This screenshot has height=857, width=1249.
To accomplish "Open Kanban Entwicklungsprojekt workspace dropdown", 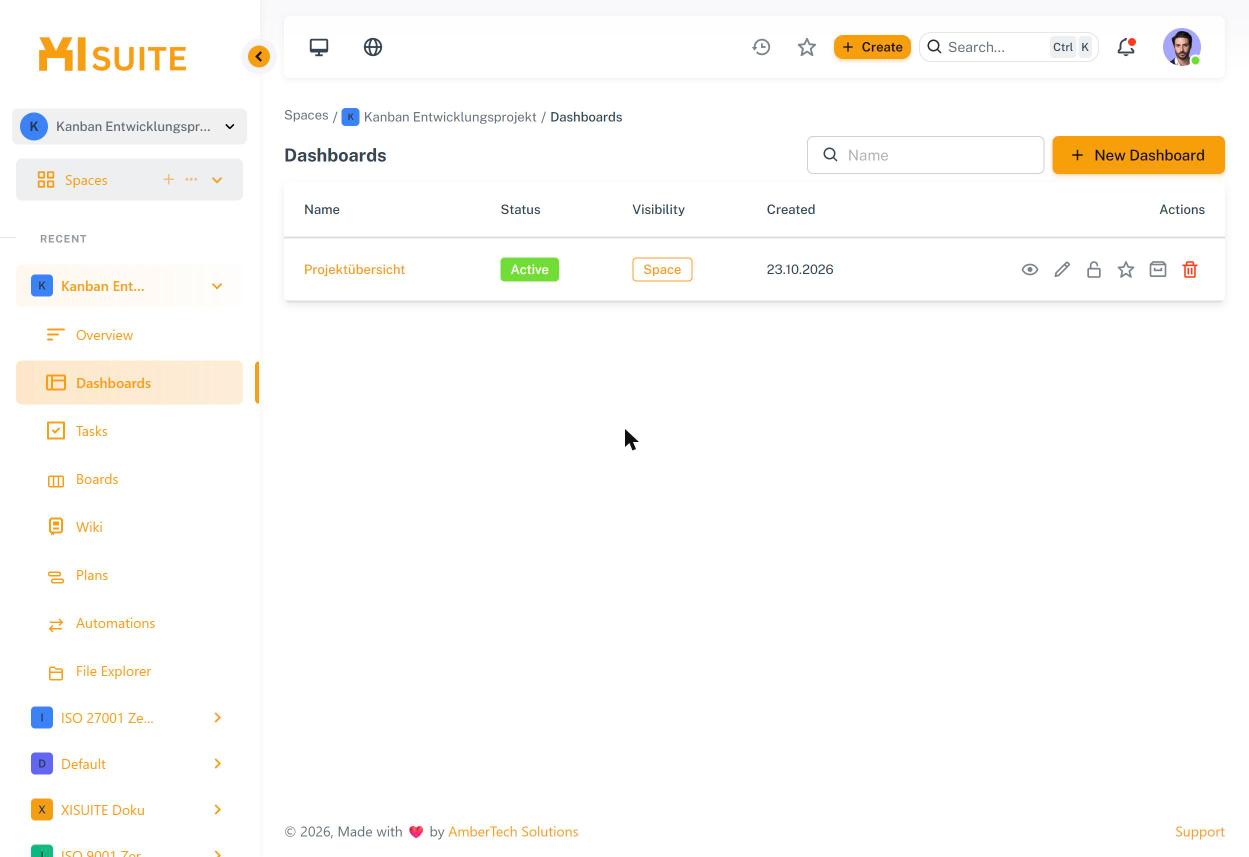I will (x=130, y=126).
